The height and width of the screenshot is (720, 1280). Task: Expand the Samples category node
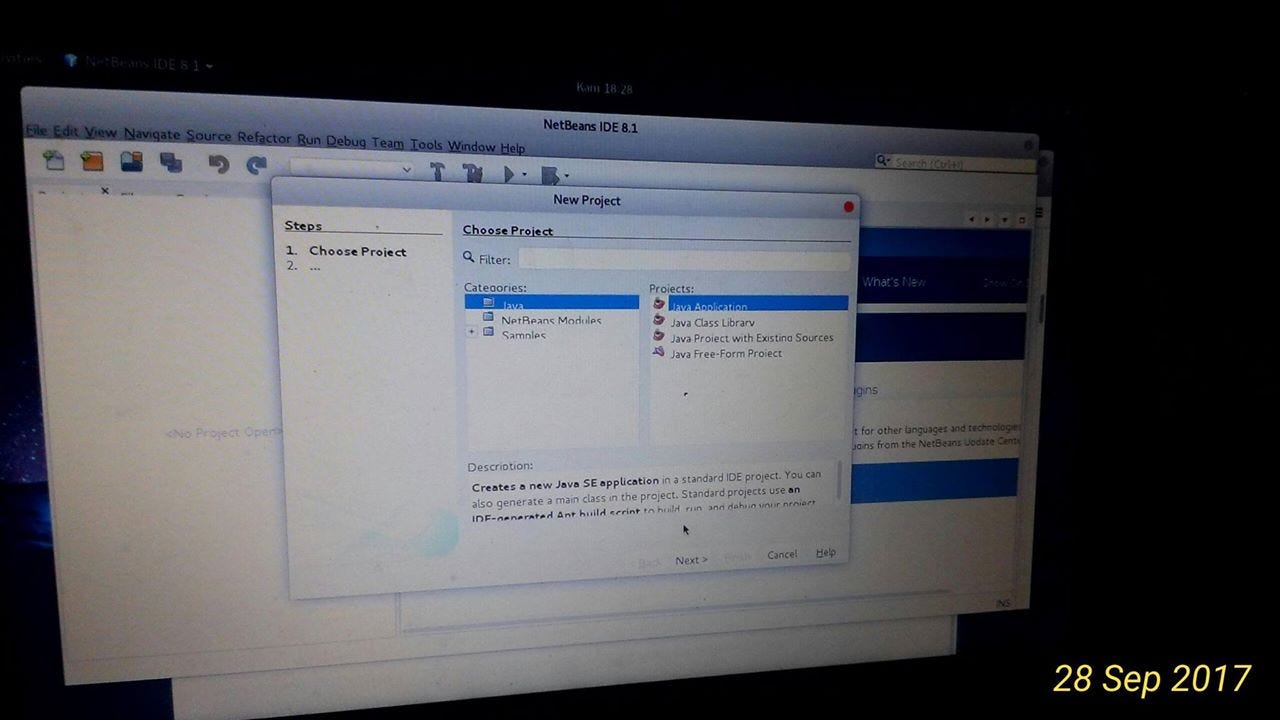[x=471, y=332]
